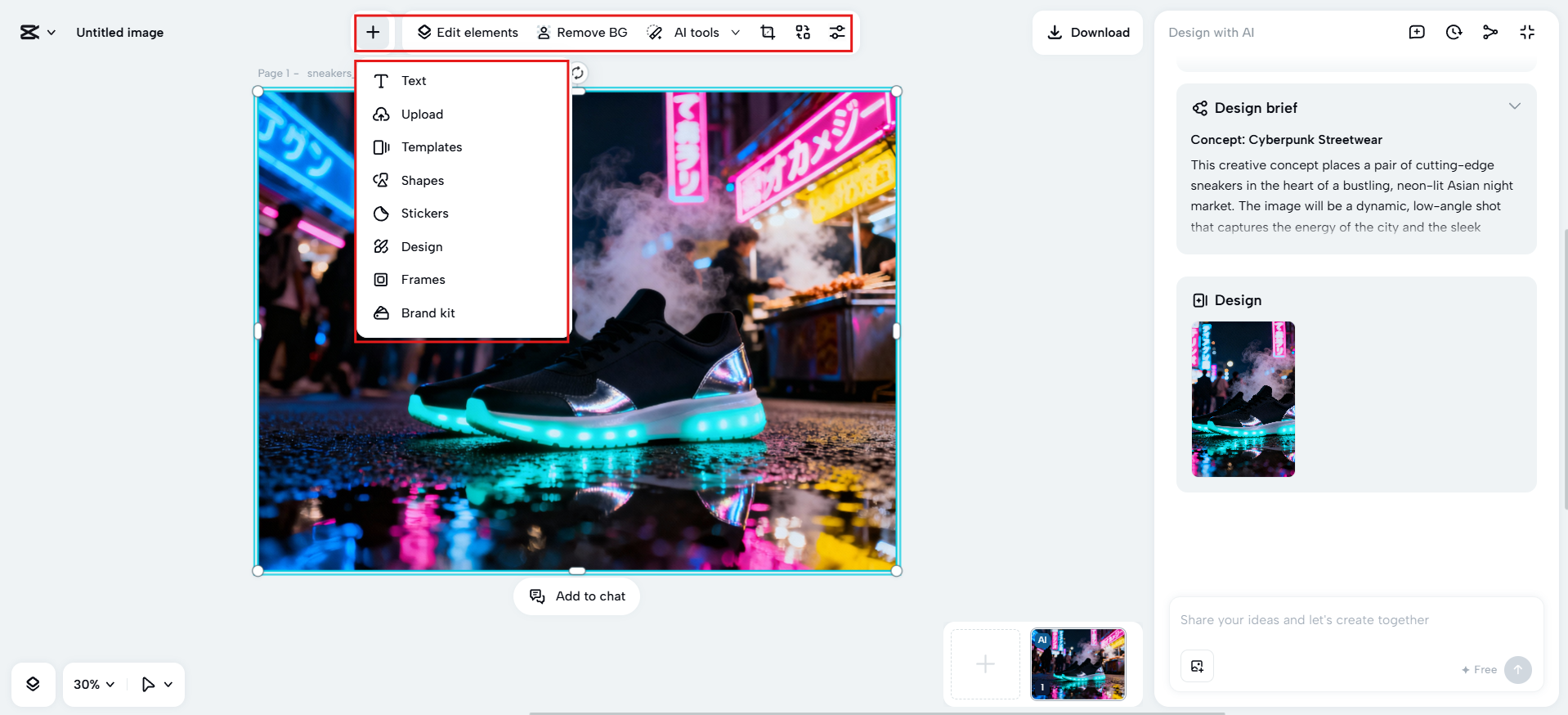Click the Shapes icon in add menu
1568x715 pixels.
[381, 181]
